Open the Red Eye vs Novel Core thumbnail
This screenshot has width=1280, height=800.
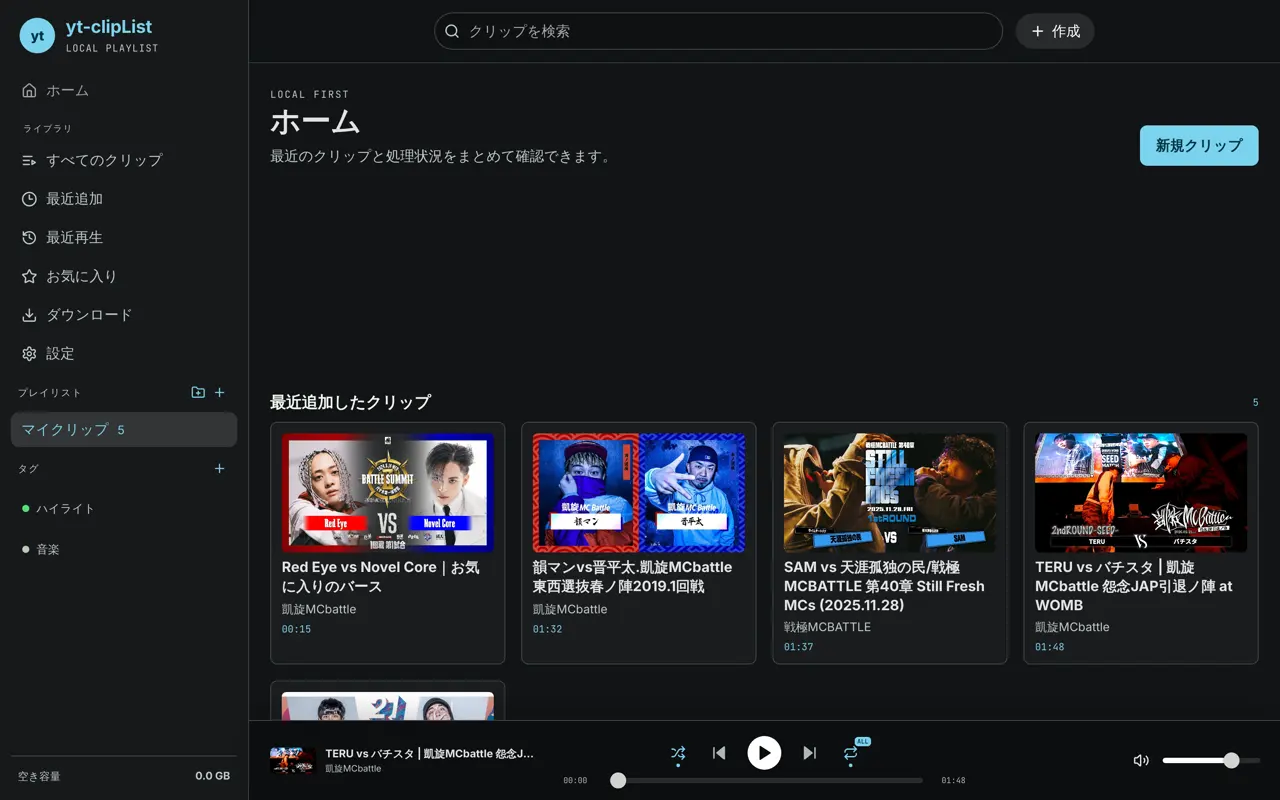pyautogui.click(x=388, y=493)
